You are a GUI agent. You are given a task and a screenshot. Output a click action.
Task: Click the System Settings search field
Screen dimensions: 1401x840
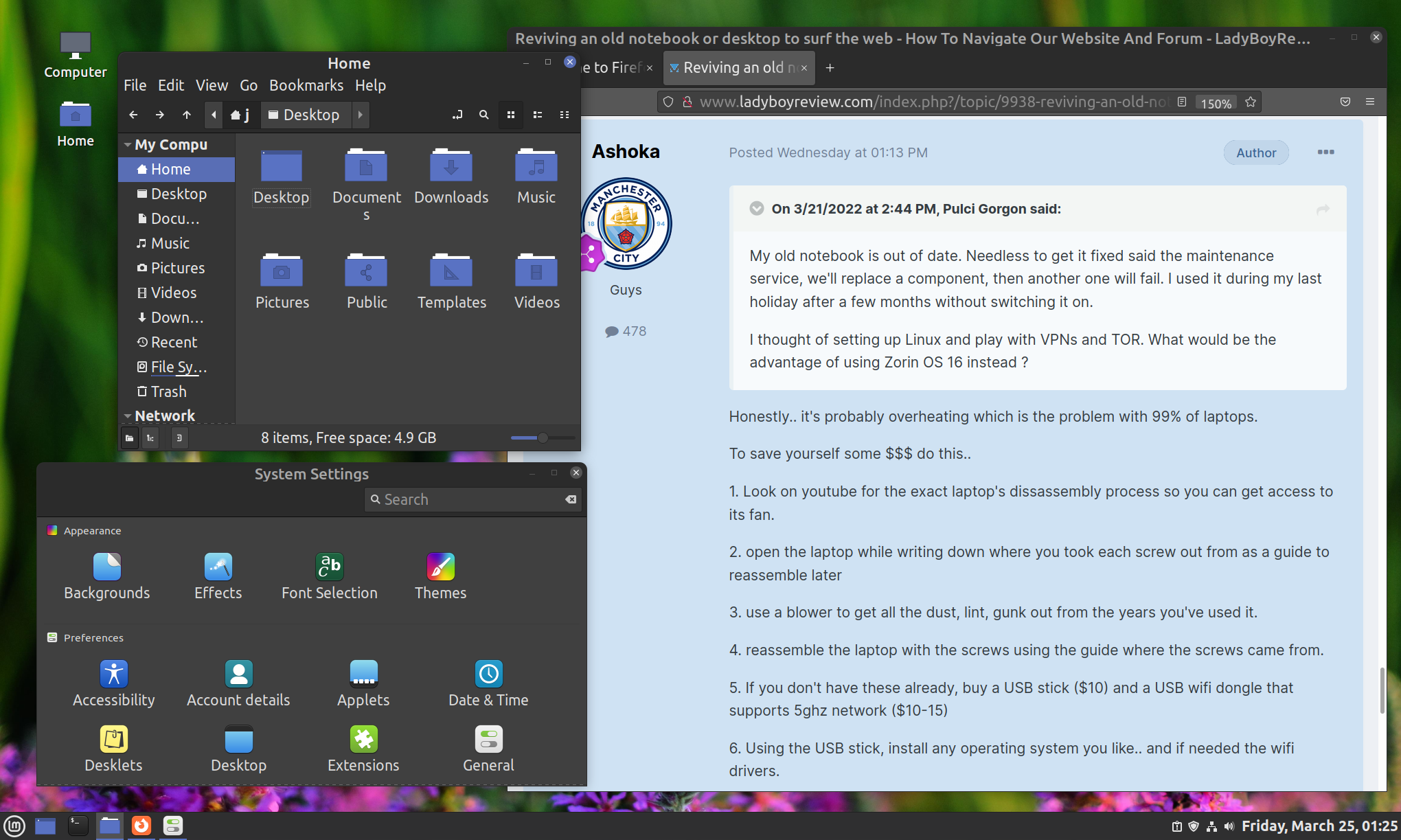pos(473,499)
